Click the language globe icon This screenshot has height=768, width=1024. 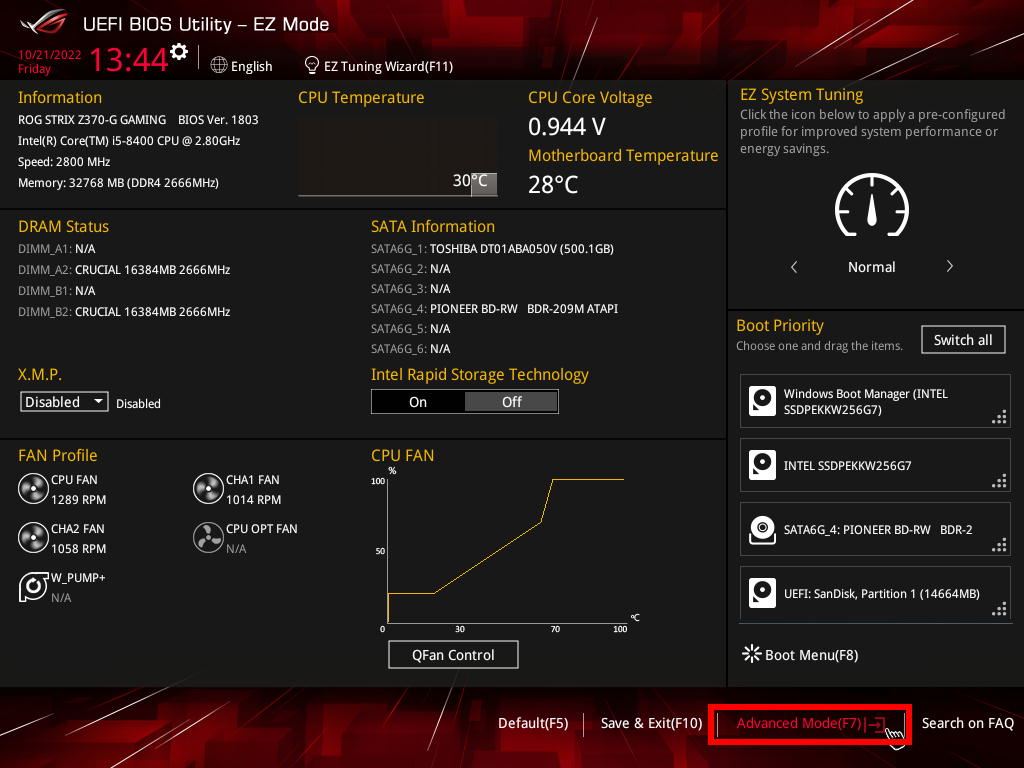219,65
